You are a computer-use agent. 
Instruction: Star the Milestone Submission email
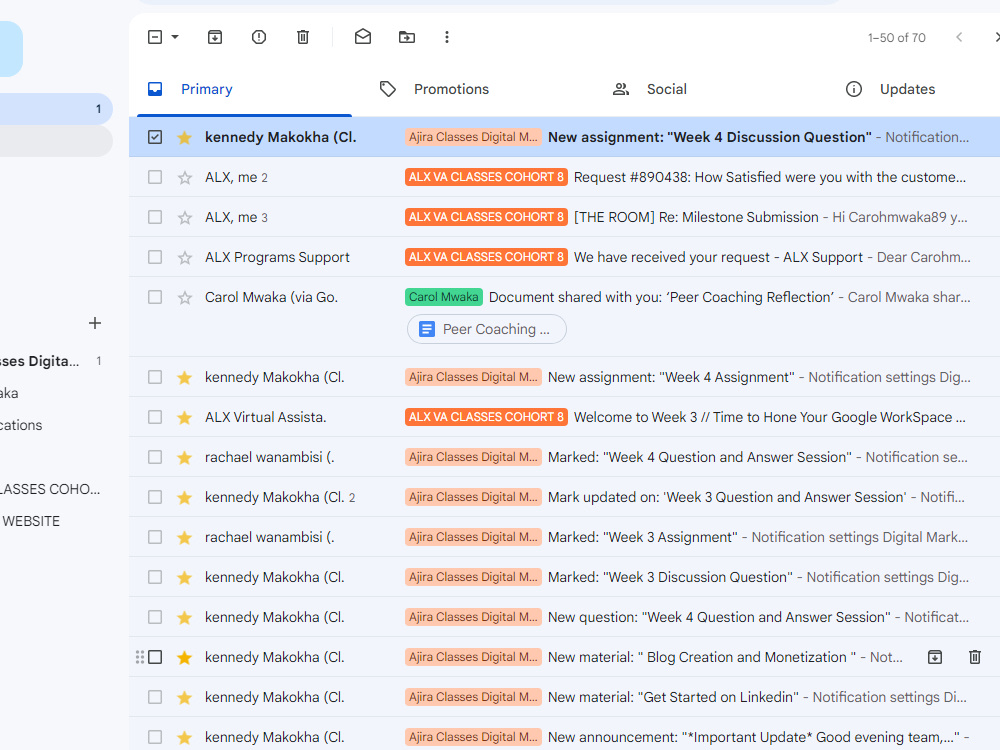tap(184, 217)
